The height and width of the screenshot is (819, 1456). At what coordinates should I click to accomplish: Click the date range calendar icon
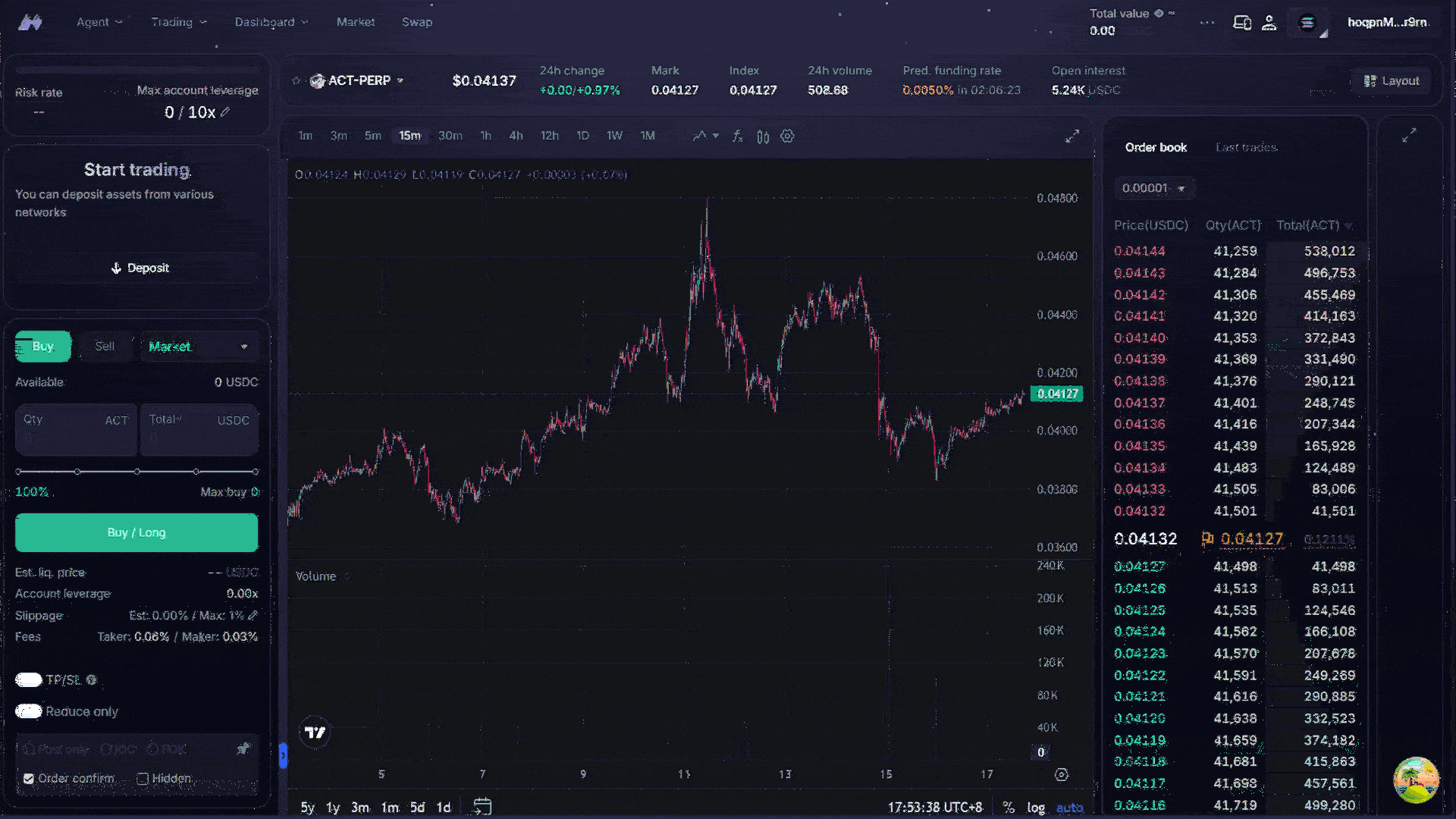[x=482, y=806]
